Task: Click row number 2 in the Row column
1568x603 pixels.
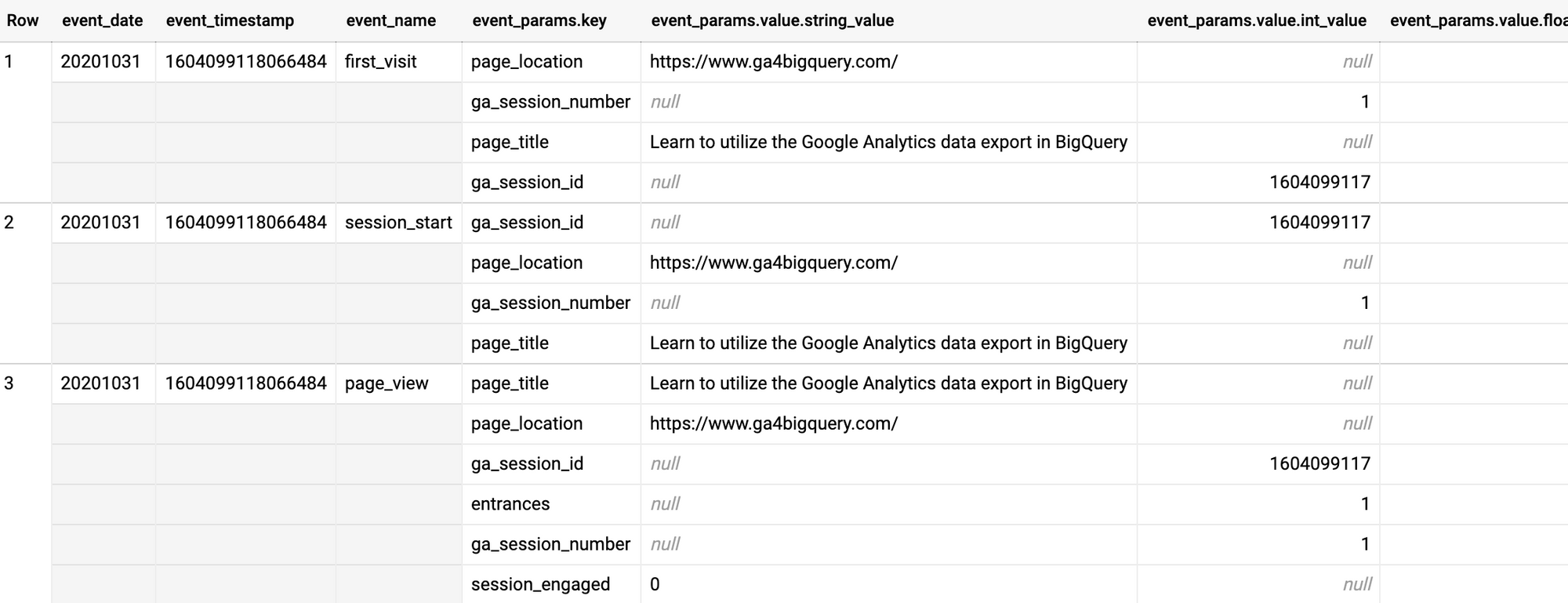Action: (x=9, y=223)
